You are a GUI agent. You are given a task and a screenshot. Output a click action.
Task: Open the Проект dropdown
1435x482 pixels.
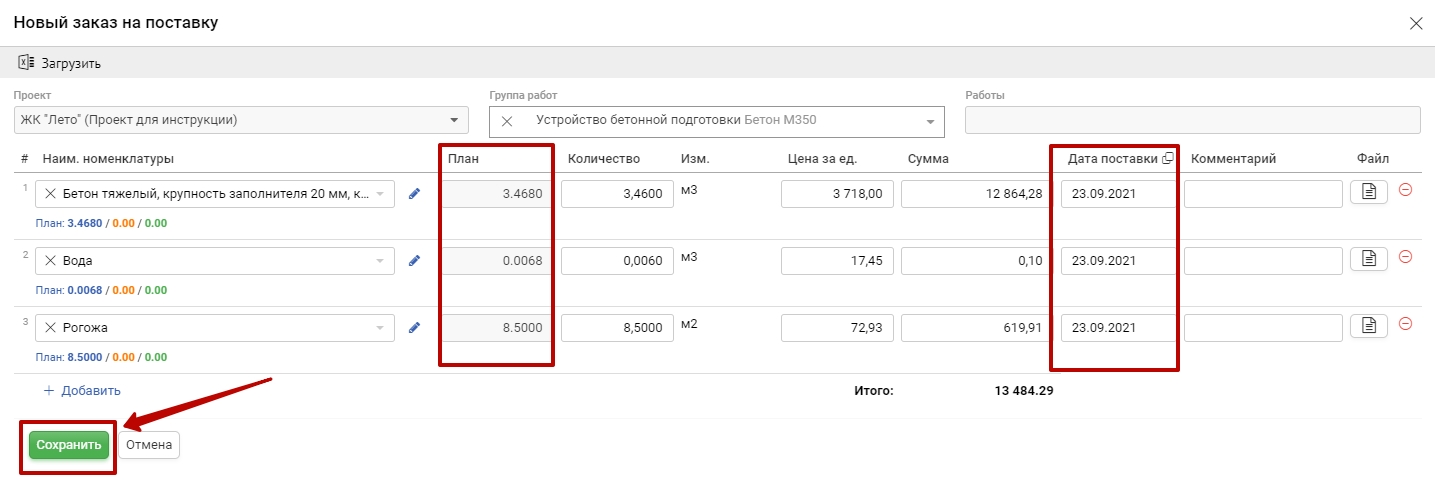pos(455,121)
